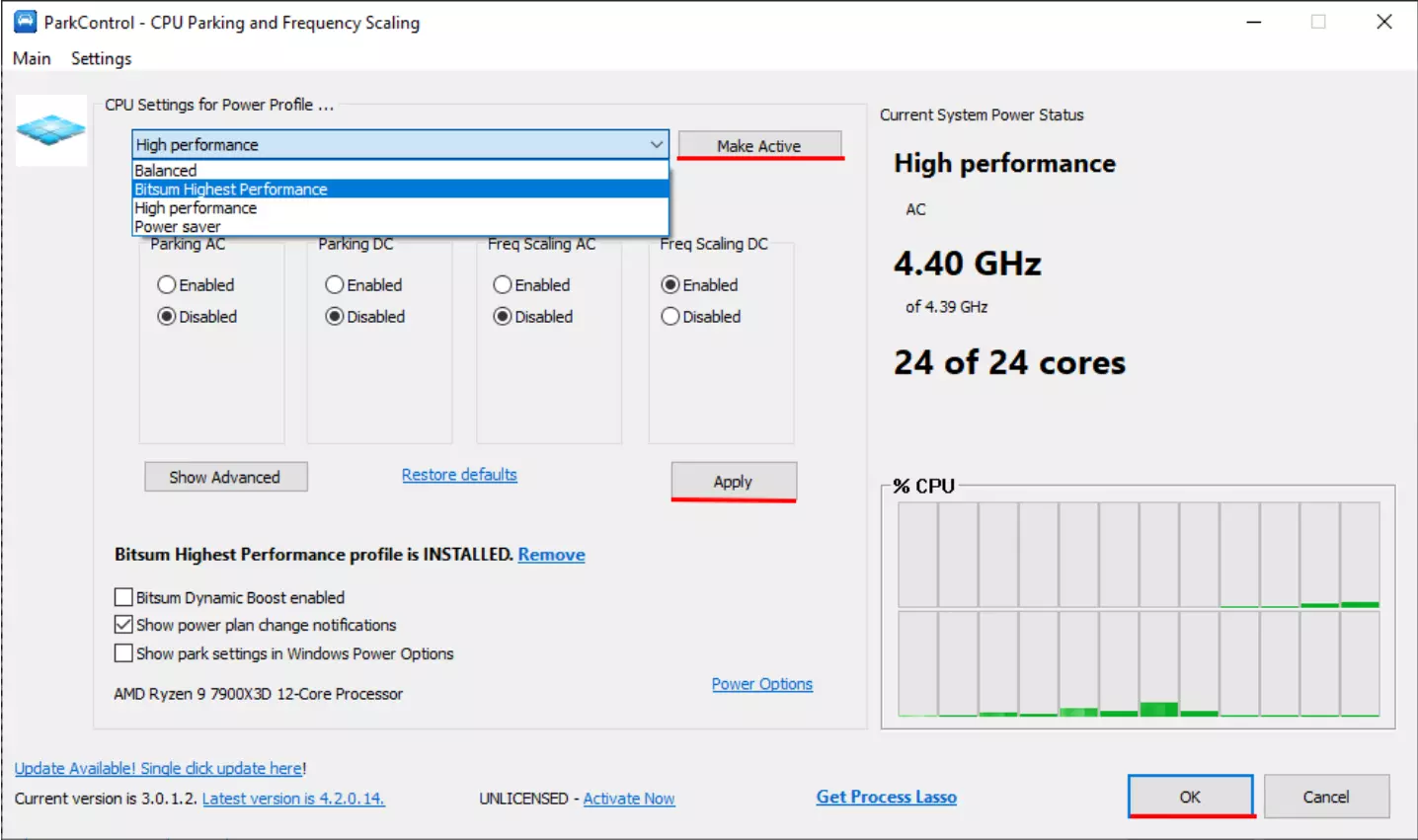This screenshot has width=1418, height=840.
Task: Enable Freq Scaling AC option
Action: tap(503, 285)
